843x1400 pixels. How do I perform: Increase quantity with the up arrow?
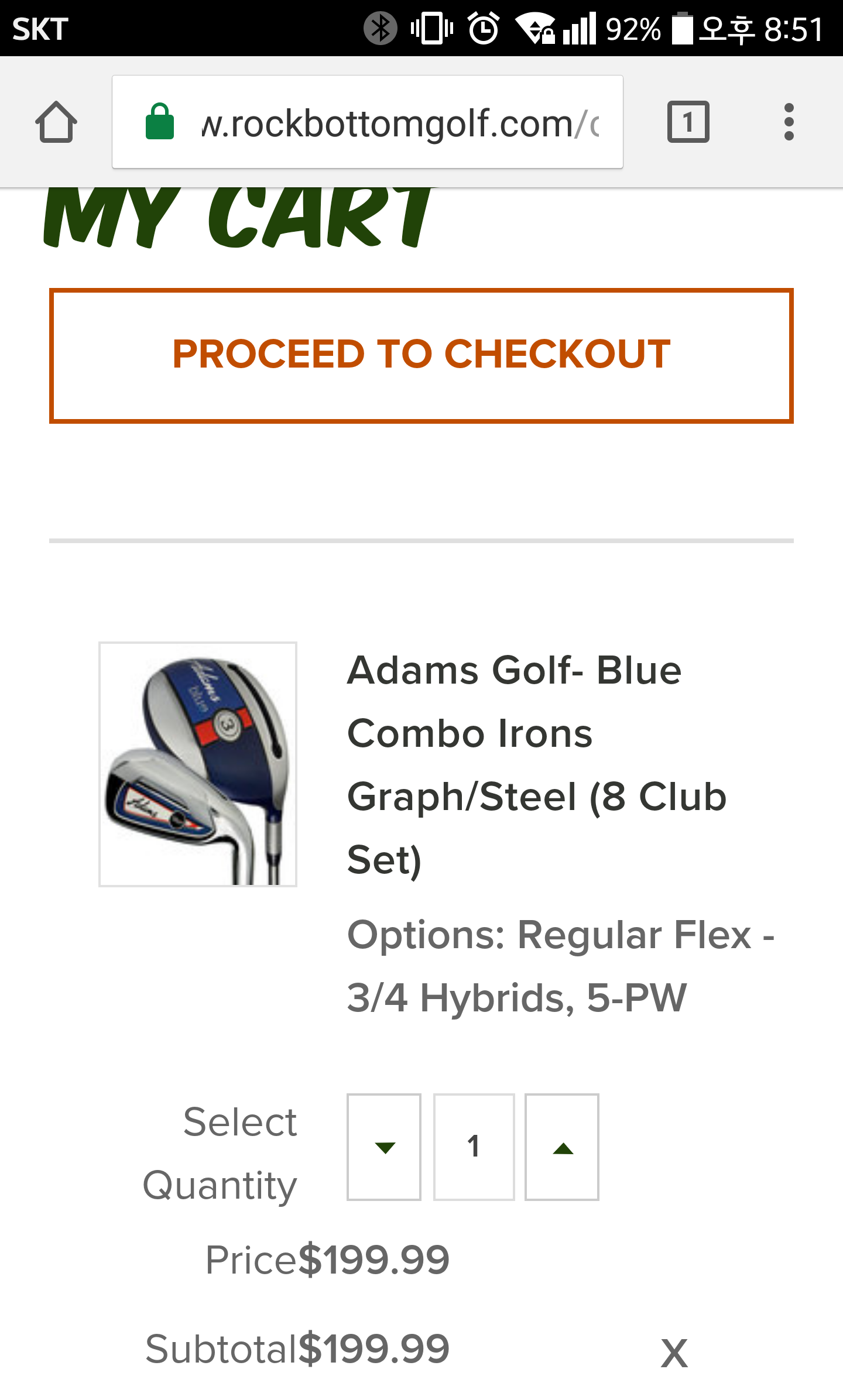[562, 1147]
